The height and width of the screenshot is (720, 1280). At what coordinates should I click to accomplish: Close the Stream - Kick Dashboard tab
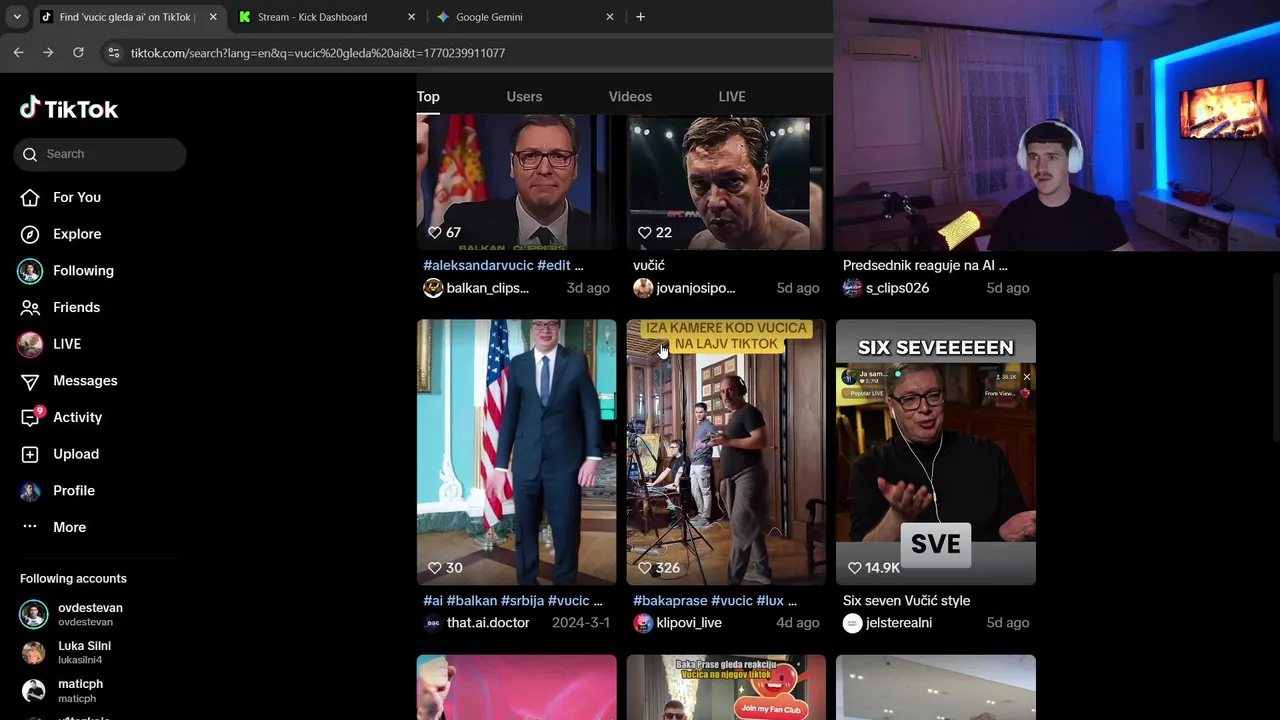pos(411,17)
